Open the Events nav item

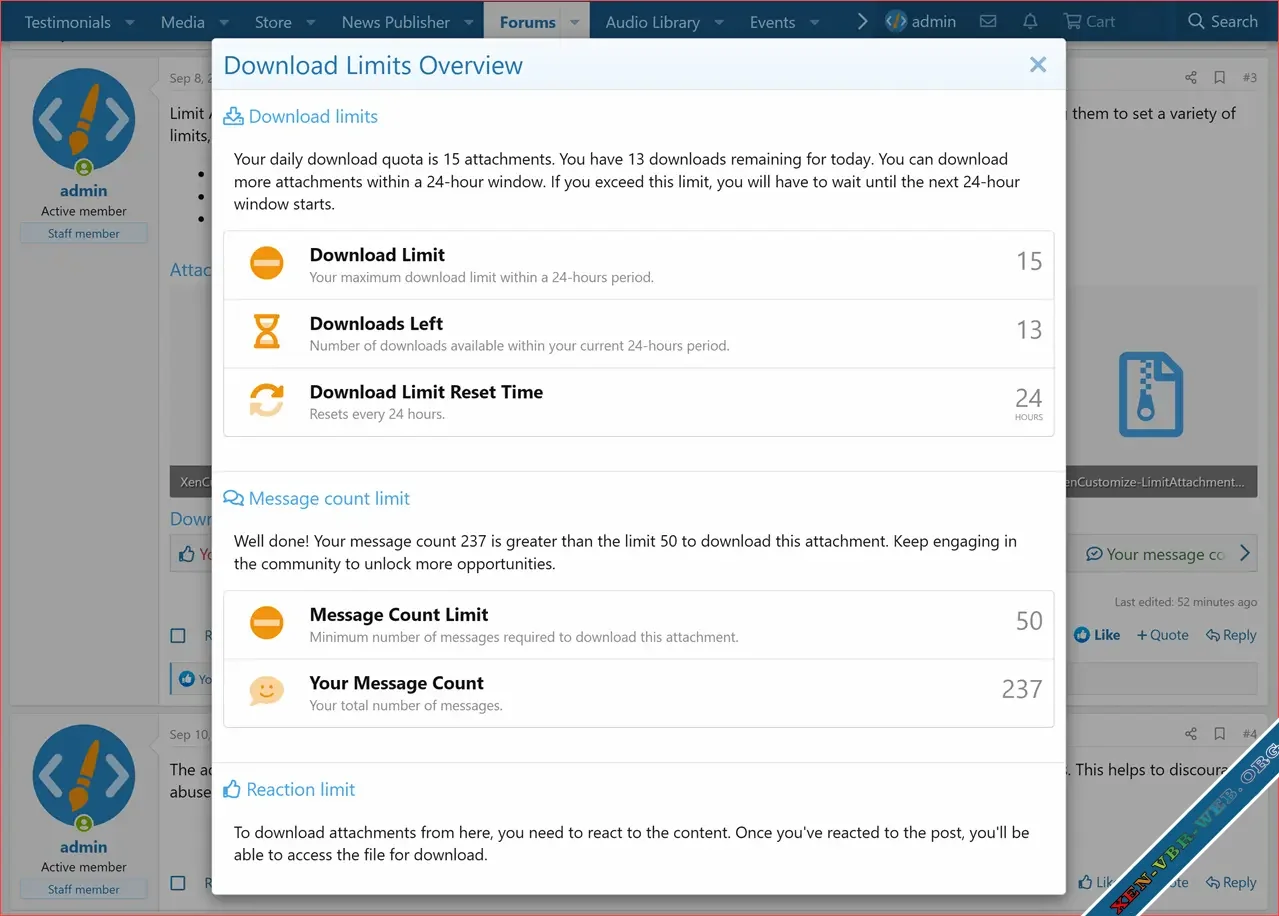pos(773,22)
